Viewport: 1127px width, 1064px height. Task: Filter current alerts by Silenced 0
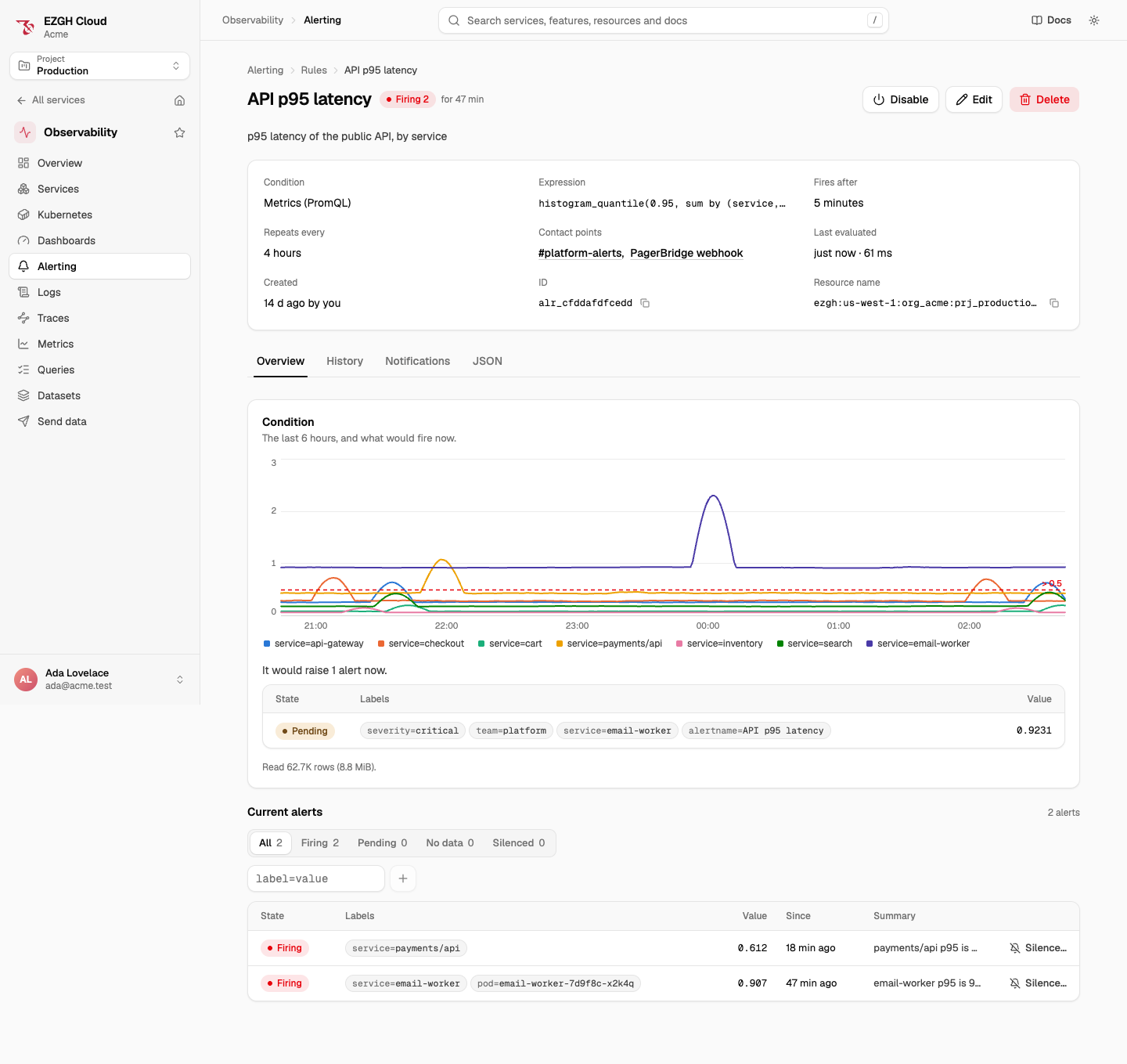coord(519,843)
